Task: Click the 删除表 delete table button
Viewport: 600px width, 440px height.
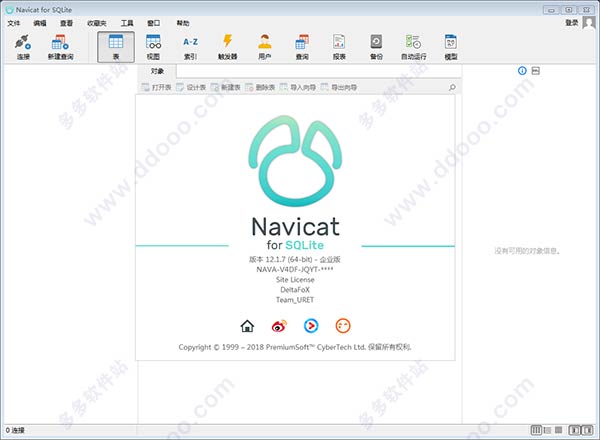Action: [260, 87]
